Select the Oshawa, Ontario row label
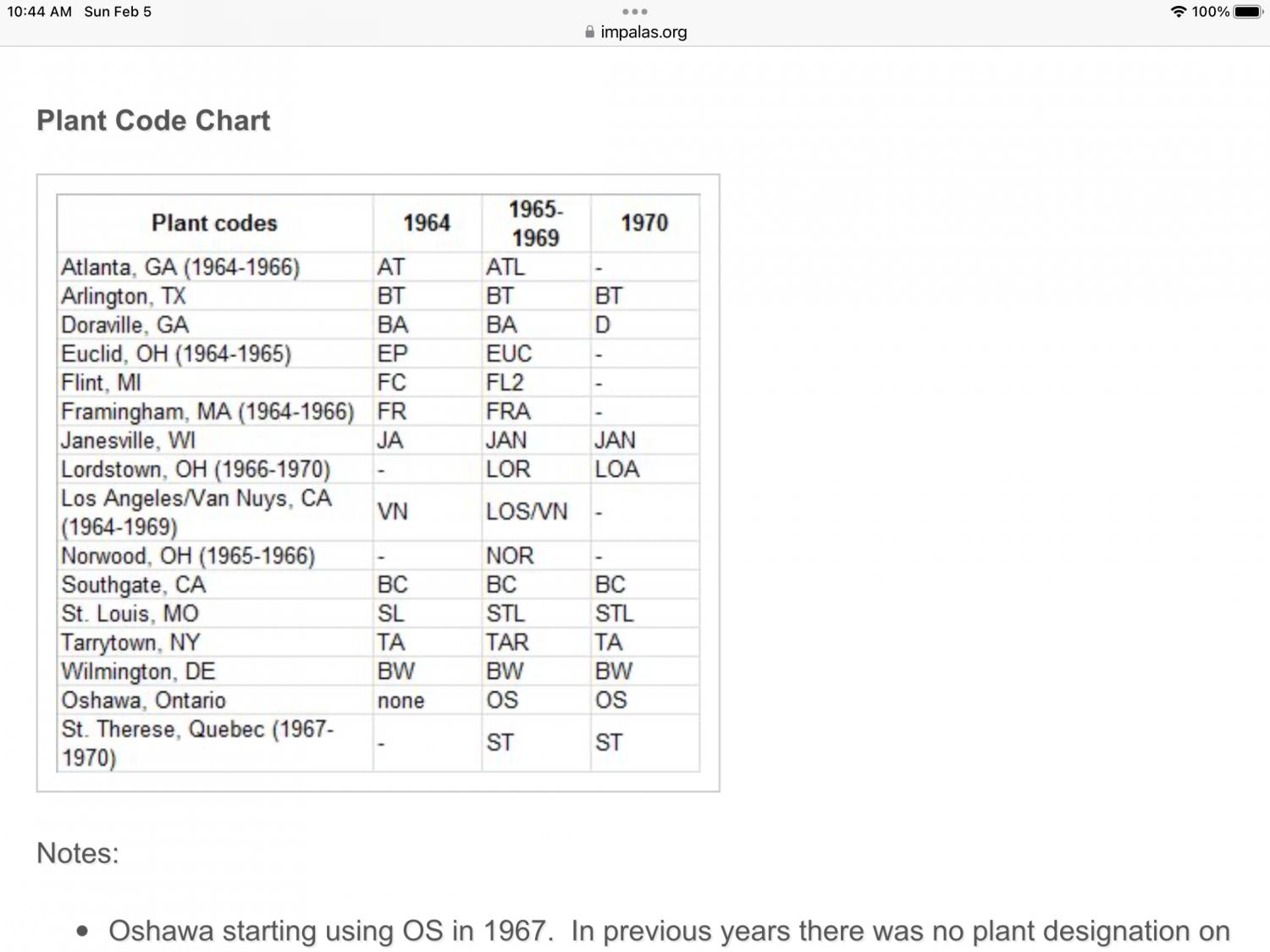The height and width of the screenshot is (952, 1270). (143, 701)
